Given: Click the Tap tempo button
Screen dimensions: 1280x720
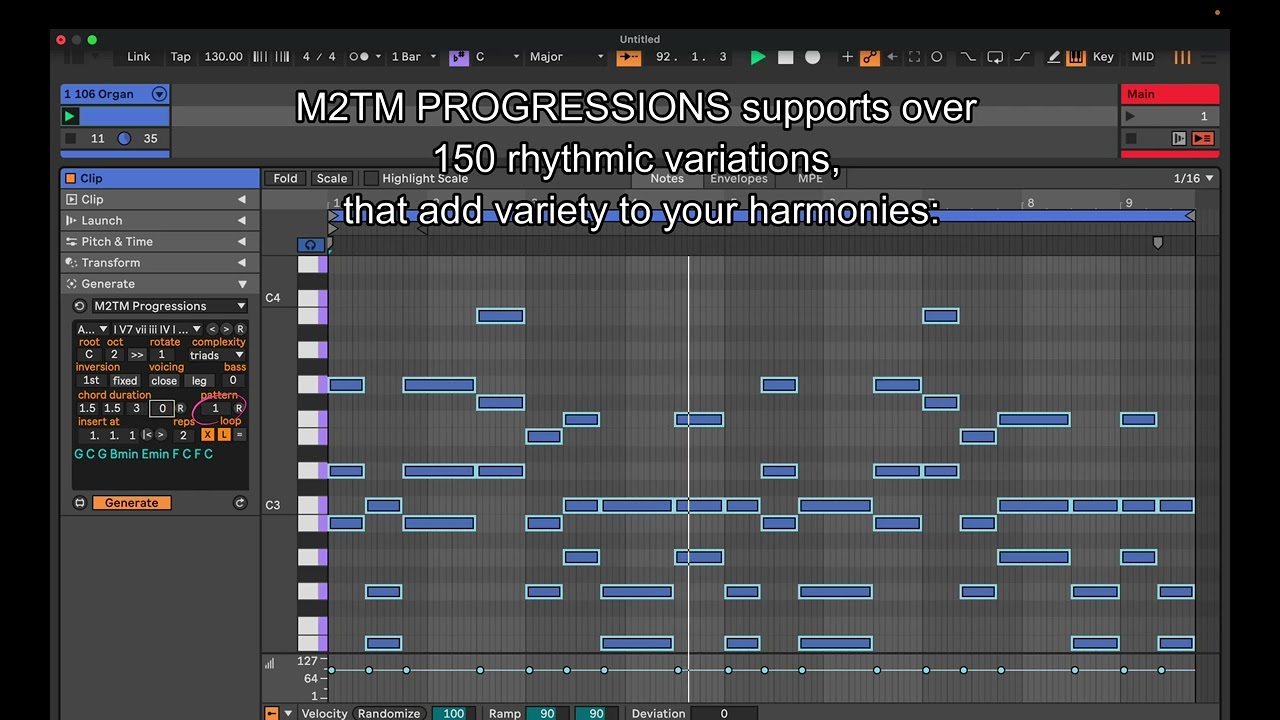Looking at the screenshot, I should point(180,57).
